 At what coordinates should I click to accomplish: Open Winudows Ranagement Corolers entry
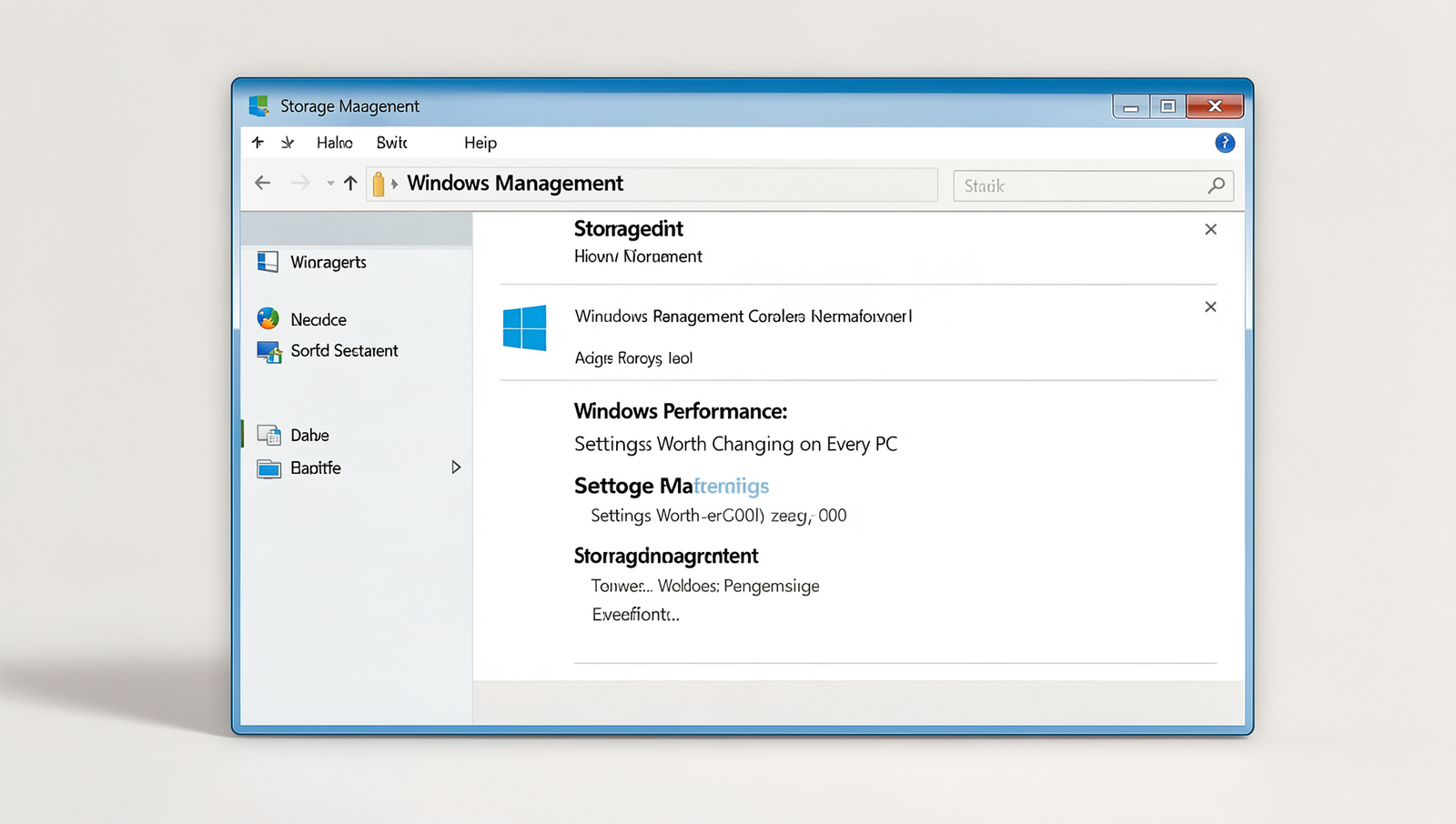coord(743,317)
